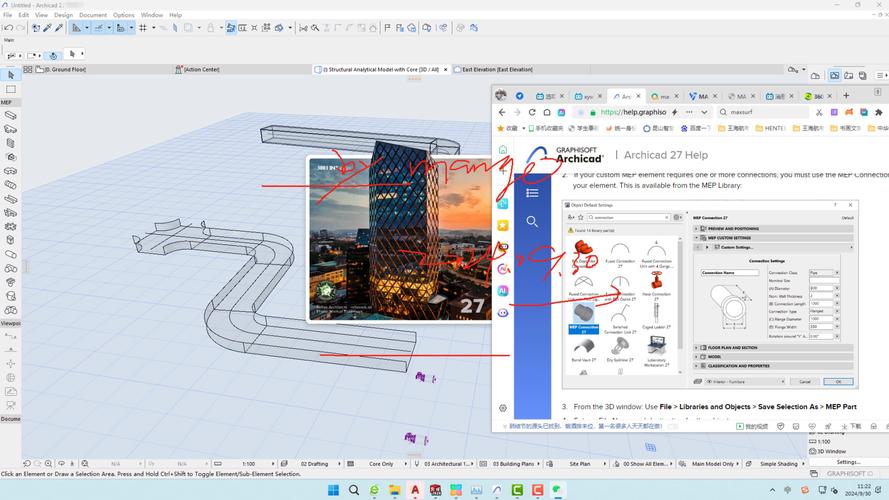Open the Design menu
Image resolution: width=889 pixels, height=500 pixels.
[64, 15]
